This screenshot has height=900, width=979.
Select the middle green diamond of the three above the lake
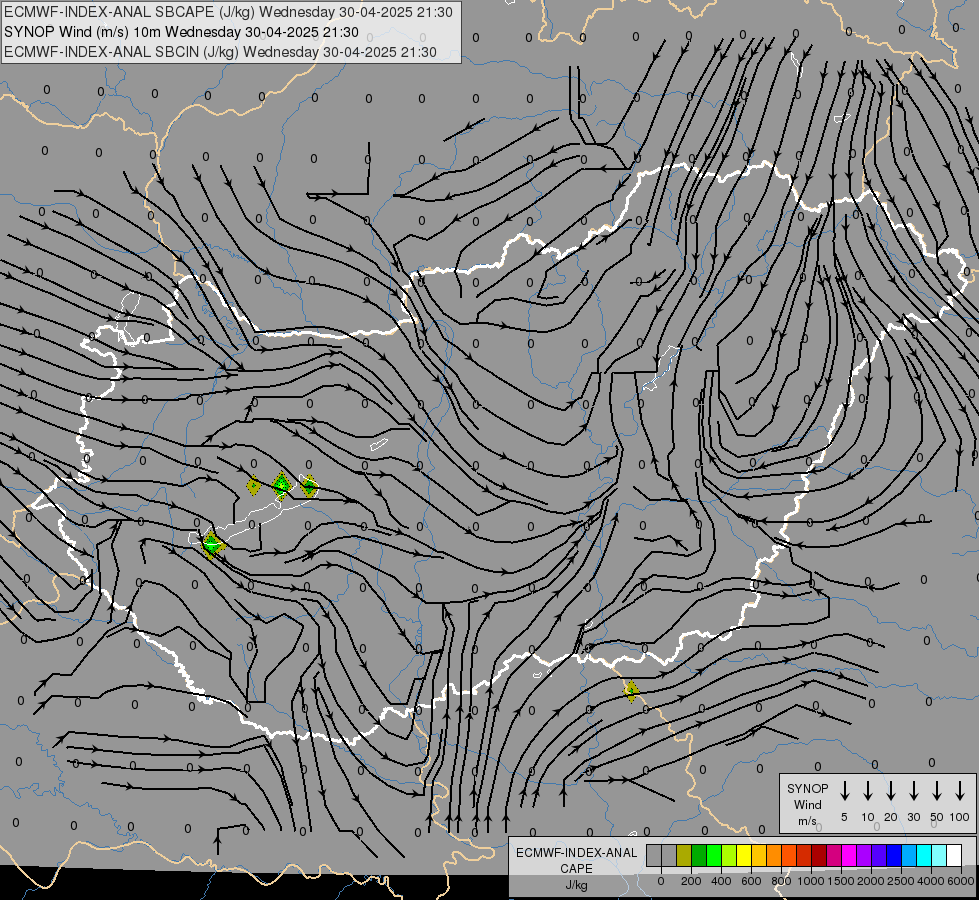click(x=282, y=485)
